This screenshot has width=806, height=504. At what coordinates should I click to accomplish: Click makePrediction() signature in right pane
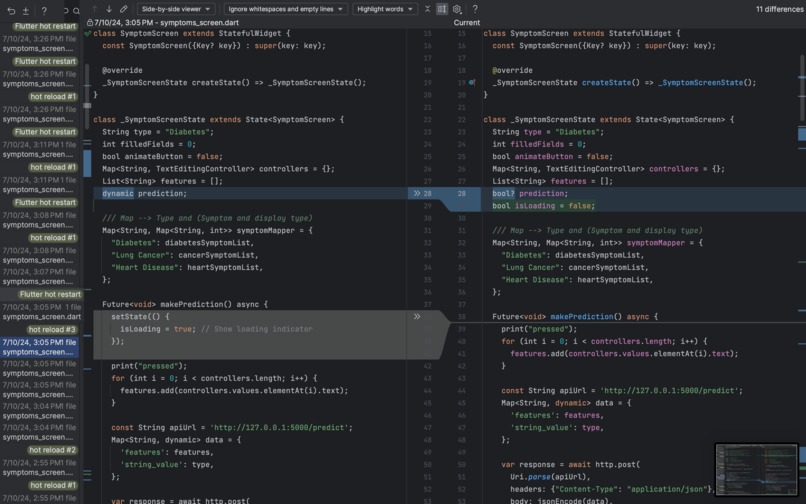[x=575, y=317]
